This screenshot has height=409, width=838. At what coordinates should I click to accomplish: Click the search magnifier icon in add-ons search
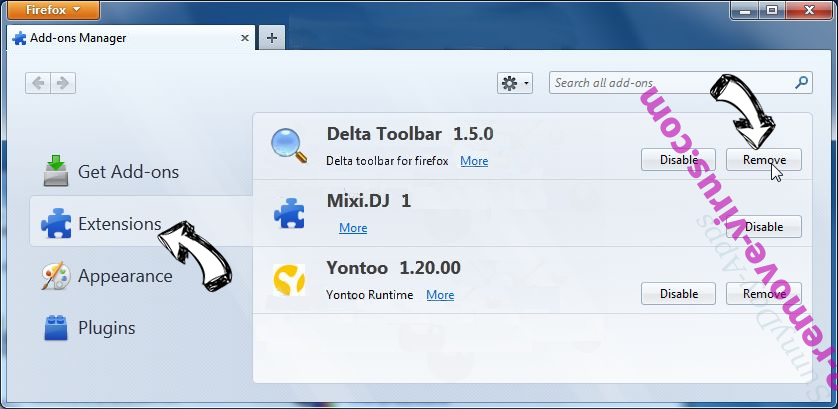click(x=801, y=84)
